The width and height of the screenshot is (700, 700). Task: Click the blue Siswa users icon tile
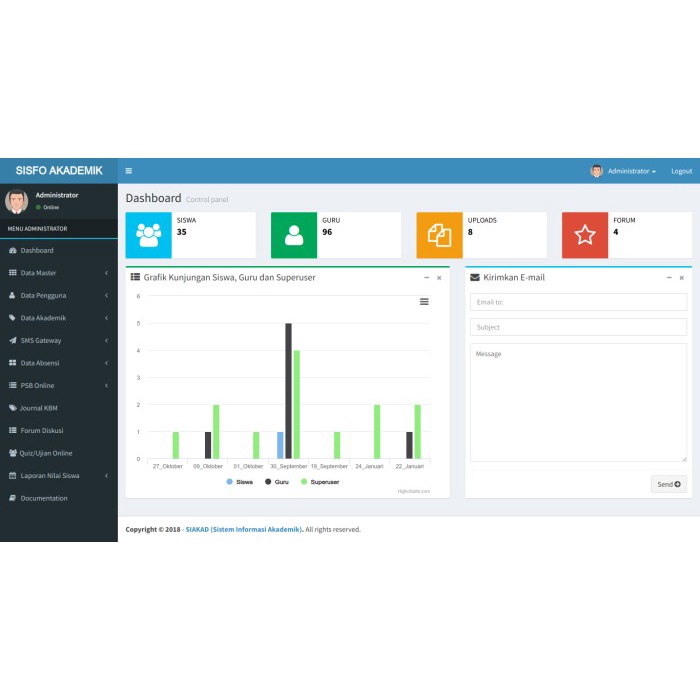149,235
